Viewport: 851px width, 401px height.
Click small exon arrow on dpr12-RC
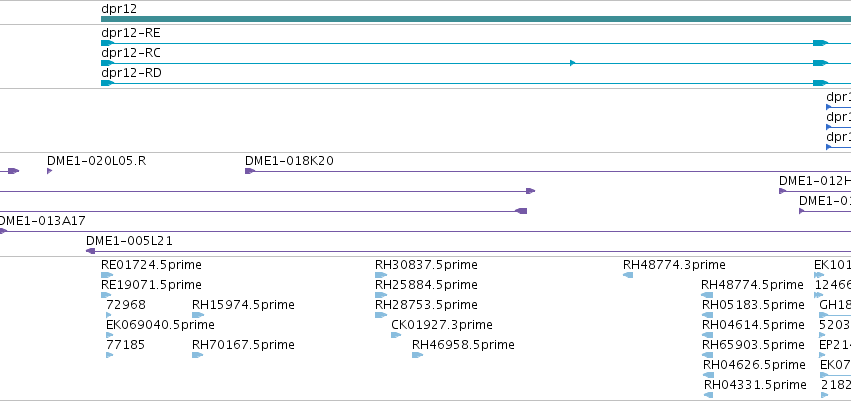[573, 63]
